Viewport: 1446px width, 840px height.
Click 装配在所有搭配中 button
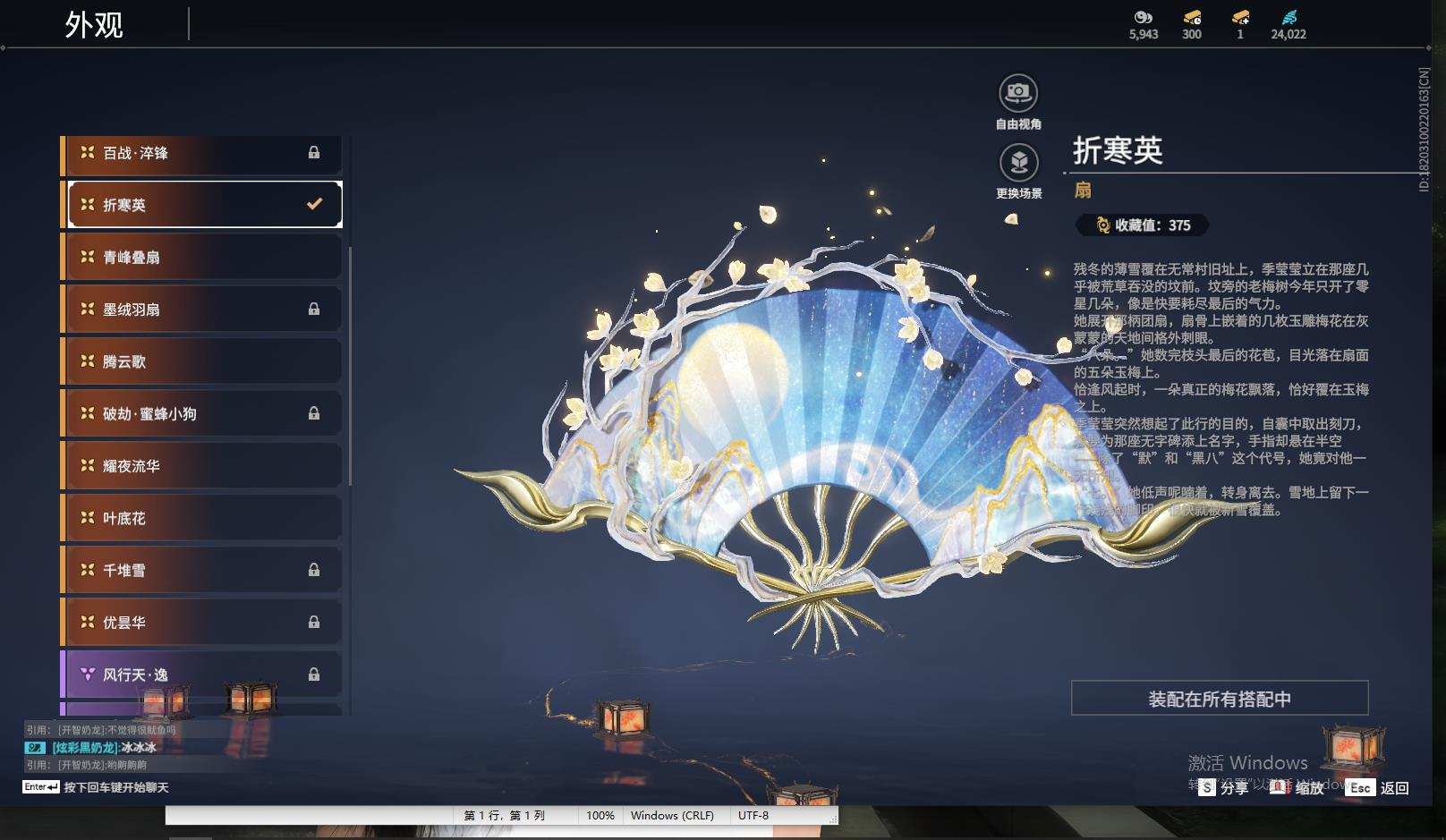click(1220, 698)
